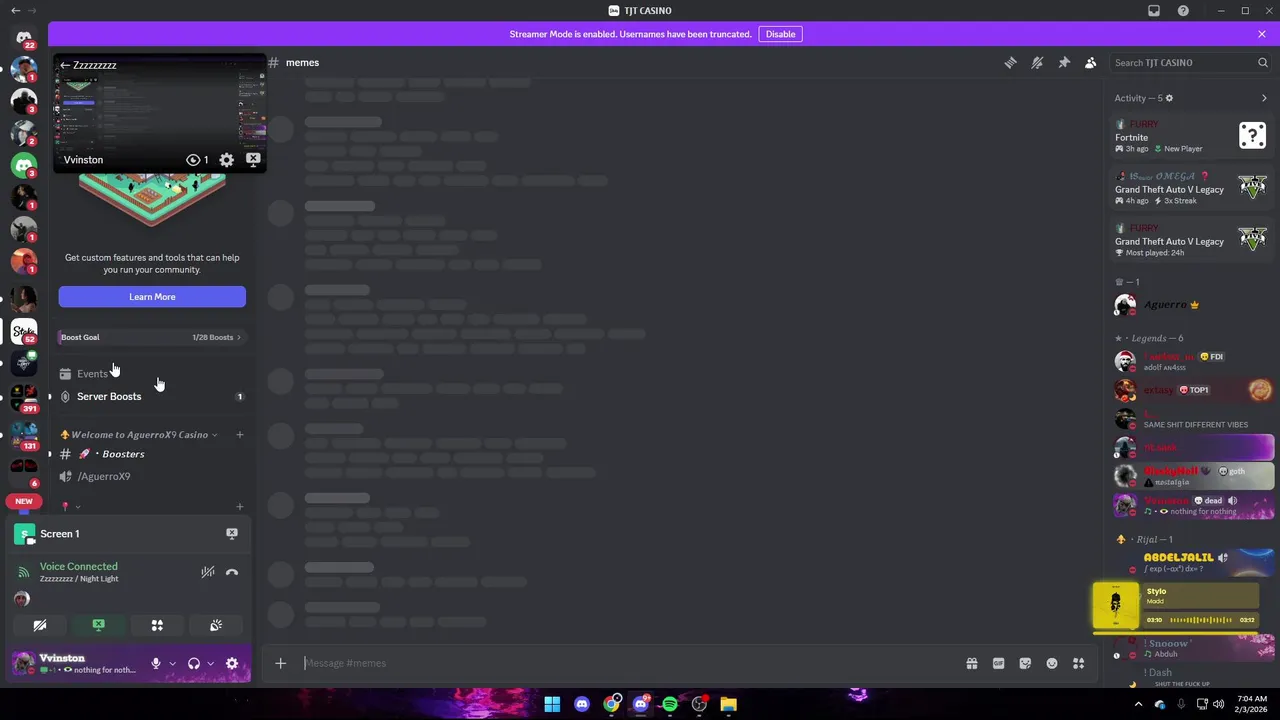Open OMEGA's Grand Theft Auto V activity card
The image size is (1280, 720).
pyautogui.click(x=1192, y=188)
